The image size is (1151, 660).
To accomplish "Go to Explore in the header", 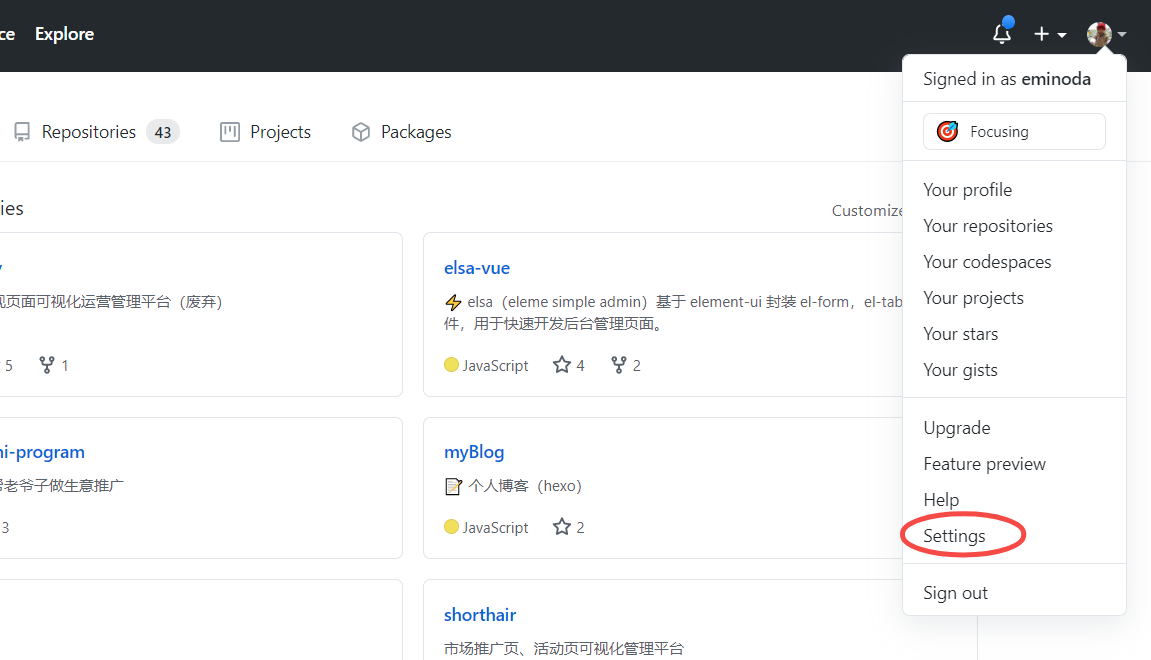I will point(65,34).
